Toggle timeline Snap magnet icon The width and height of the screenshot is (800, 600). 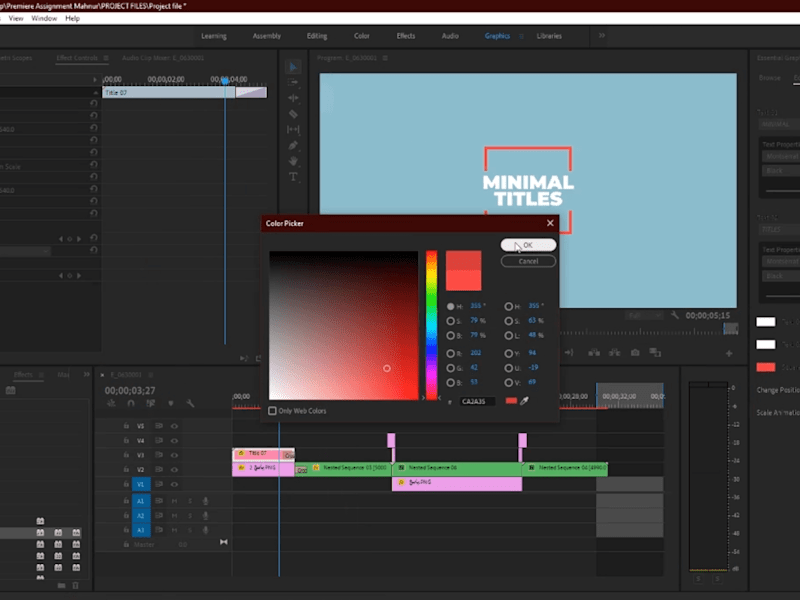(x=131, y=403)
